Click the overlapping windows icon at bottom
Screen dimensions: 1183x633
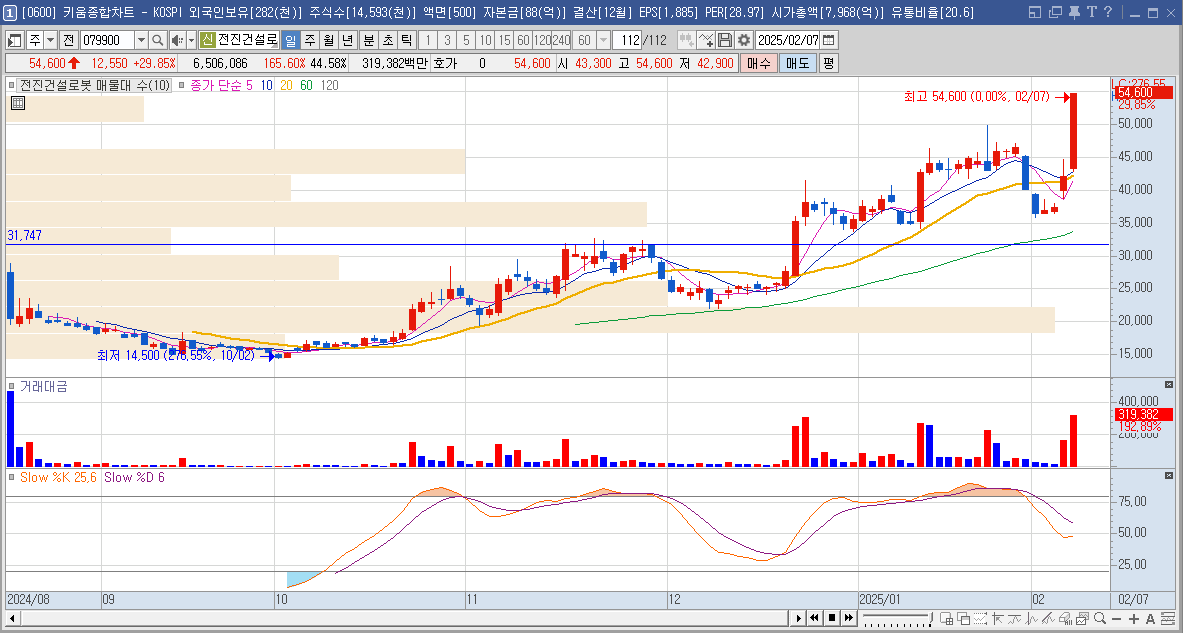(x=963, y=619)
